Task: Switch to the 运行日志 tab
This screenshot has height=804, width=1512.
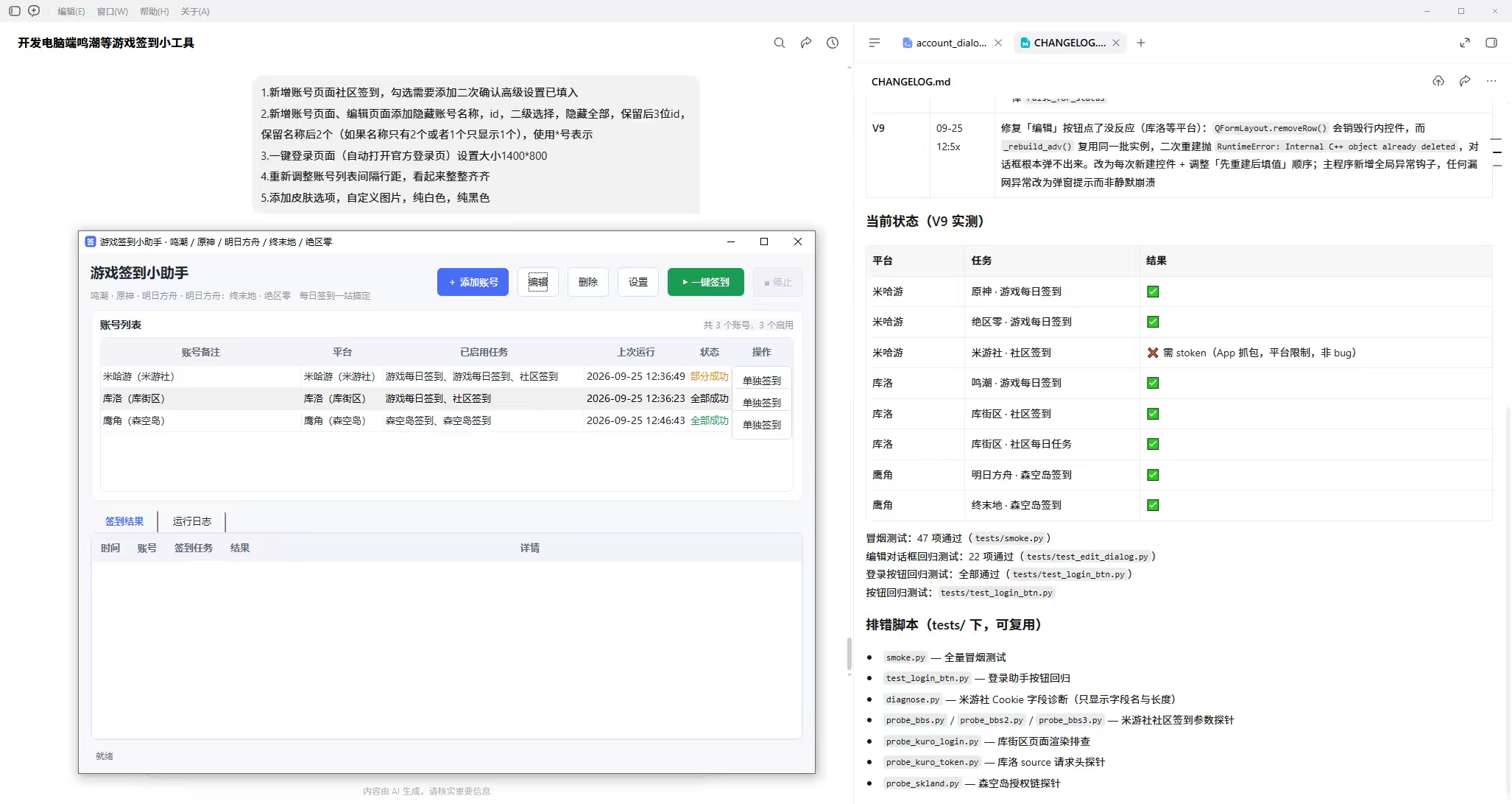Action: pyautogui.click(x=192, y=521)
